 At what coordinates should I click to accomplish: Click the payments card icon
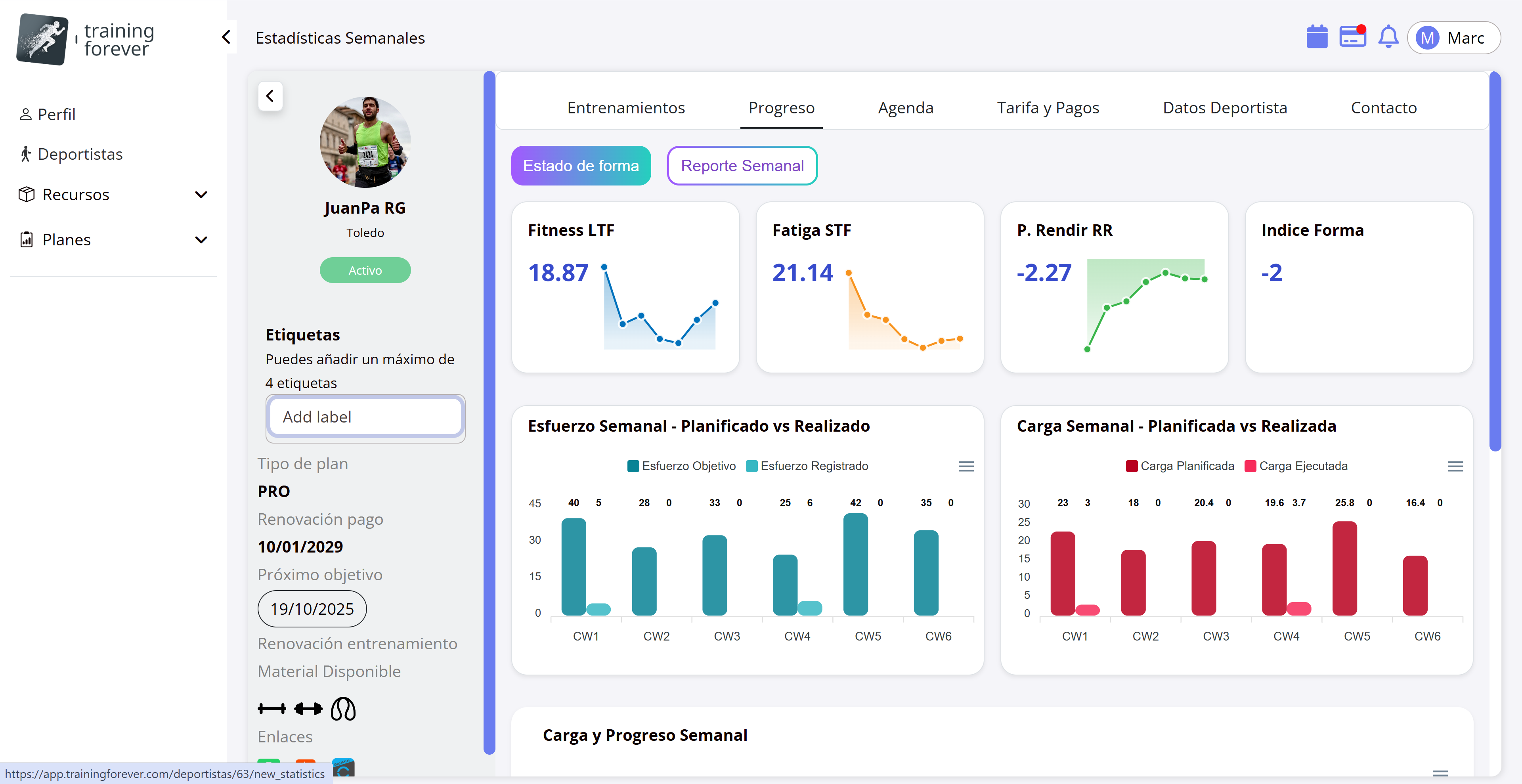[1352, 37]
